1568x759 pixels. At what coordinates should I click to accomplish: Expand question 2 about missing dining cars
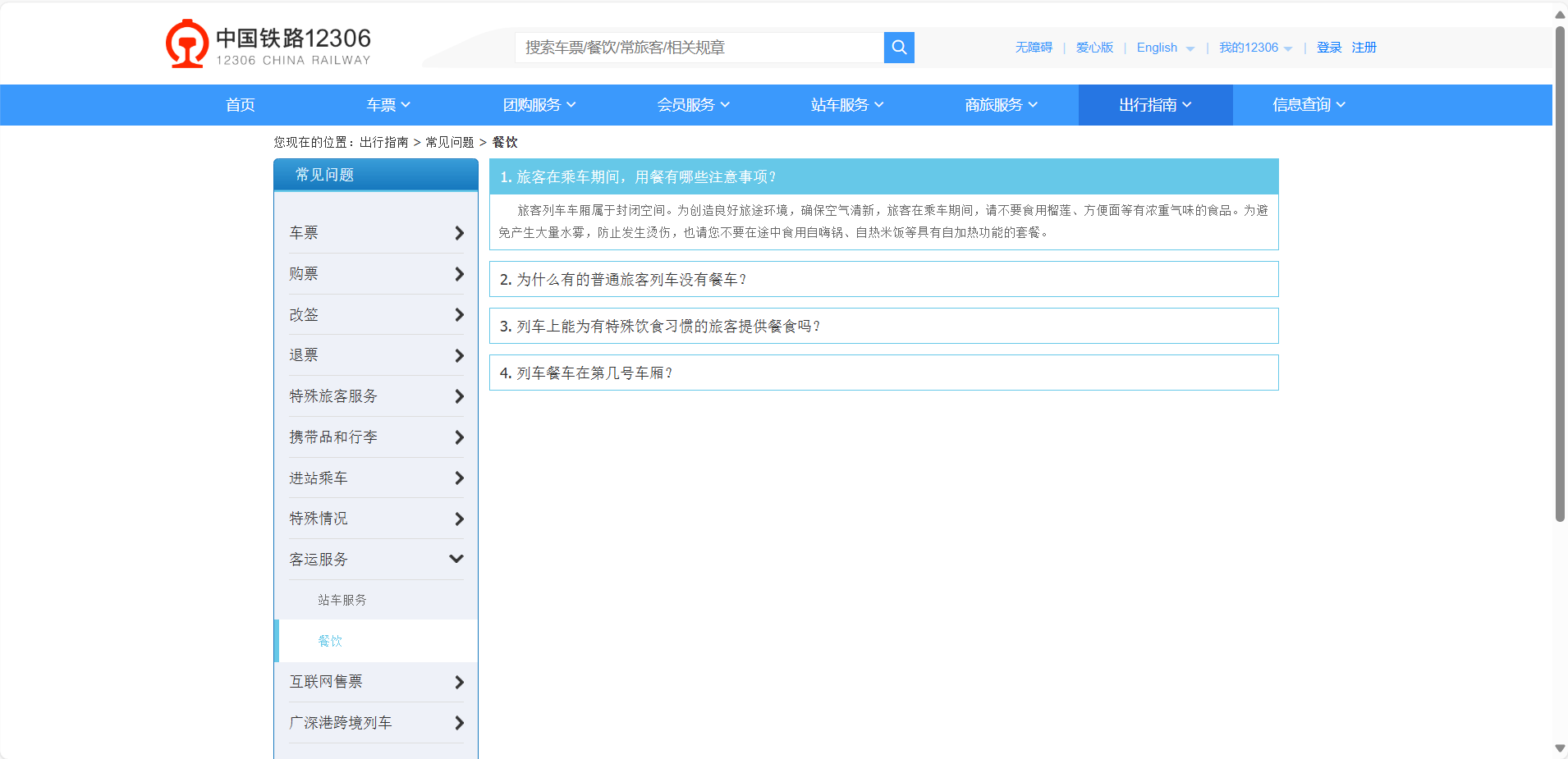click(x=883, y=279)
